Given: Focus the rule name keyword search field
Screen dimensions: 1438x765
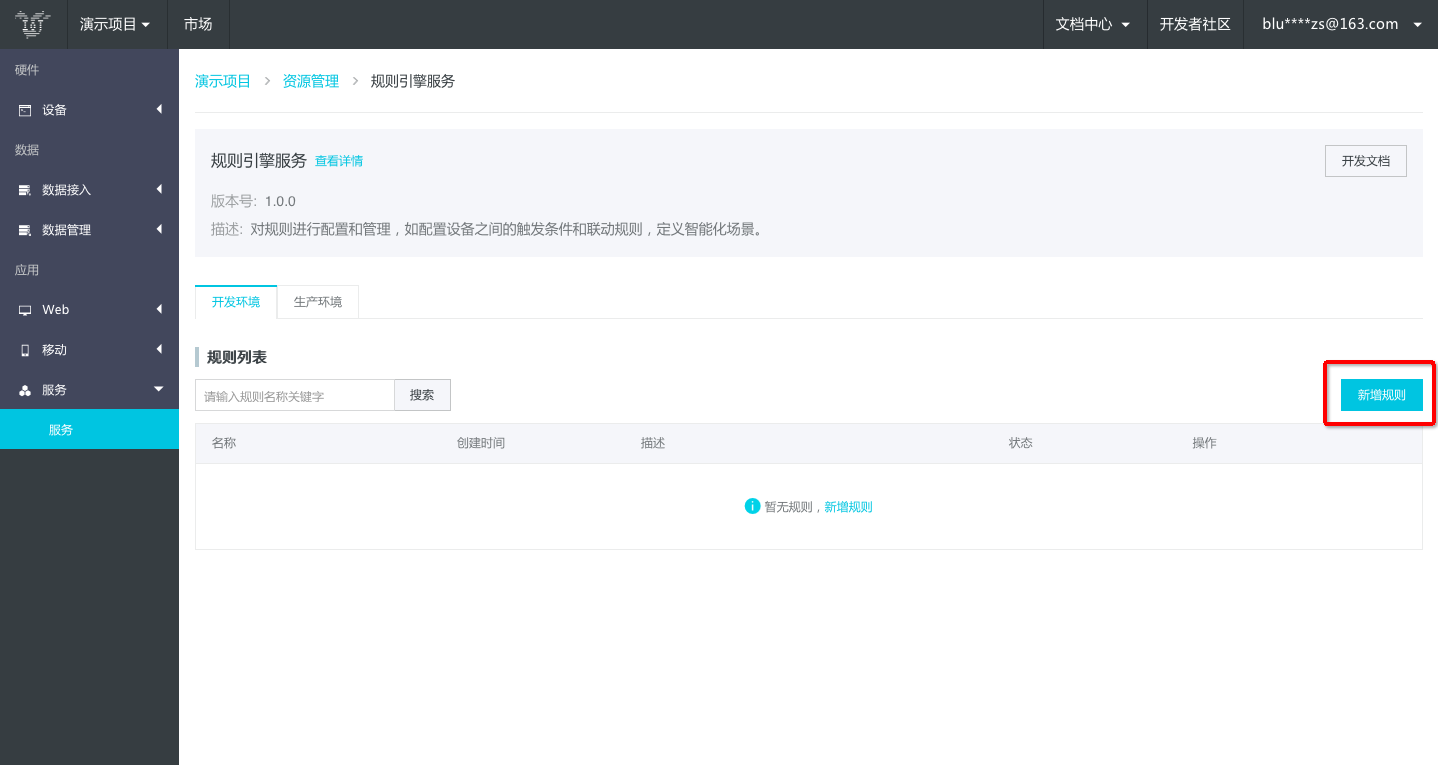Looking at the screenshot, I should pos(295,395).
